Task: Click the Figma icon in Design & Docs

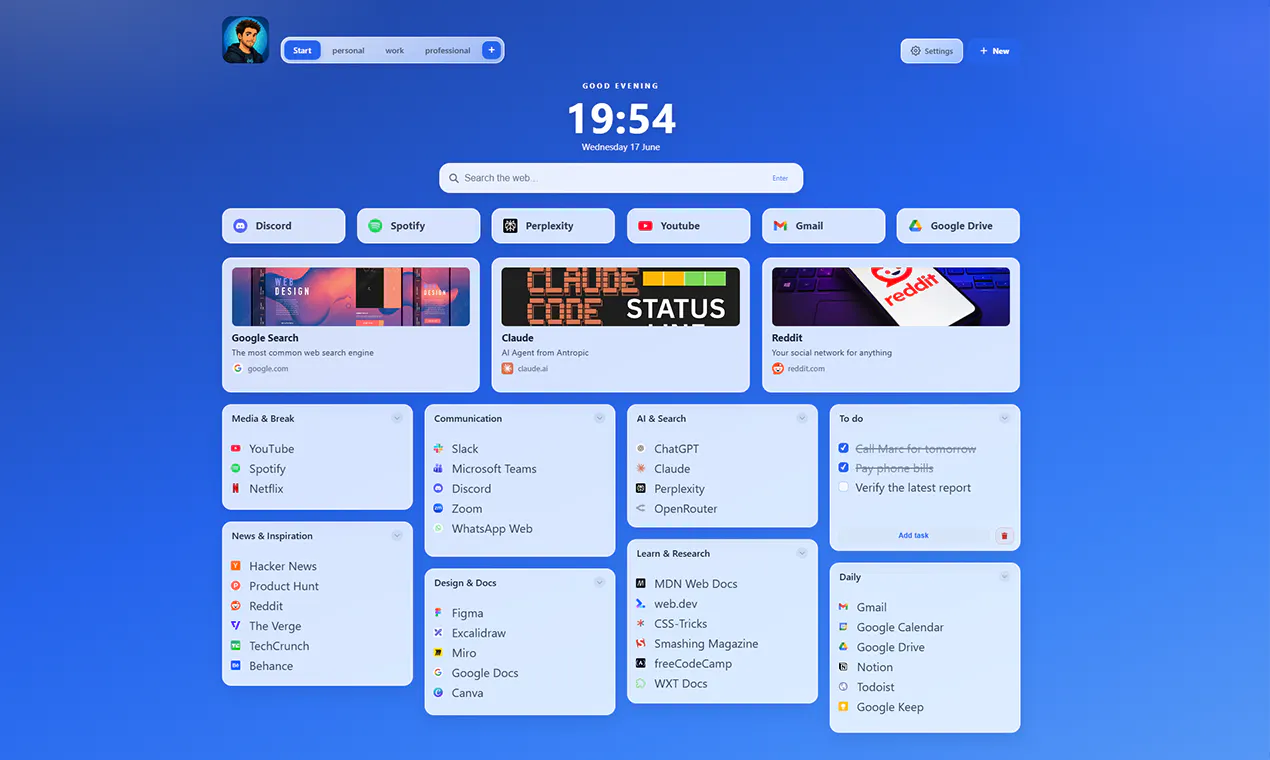Action: click(438, 613)
